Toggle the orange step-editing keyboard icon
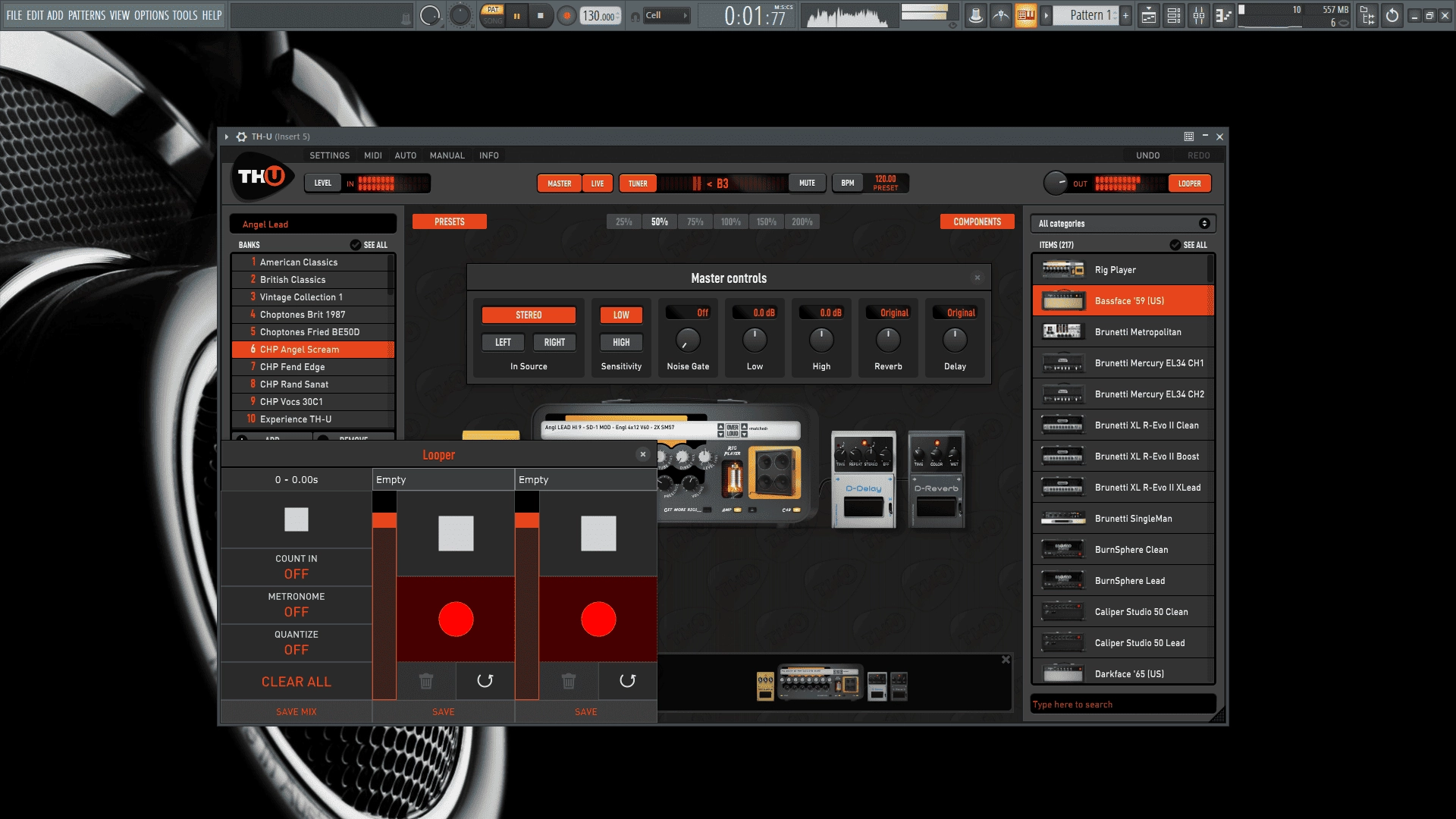The width and height of the screenshot is (1456, 819). pos(1026,15)
